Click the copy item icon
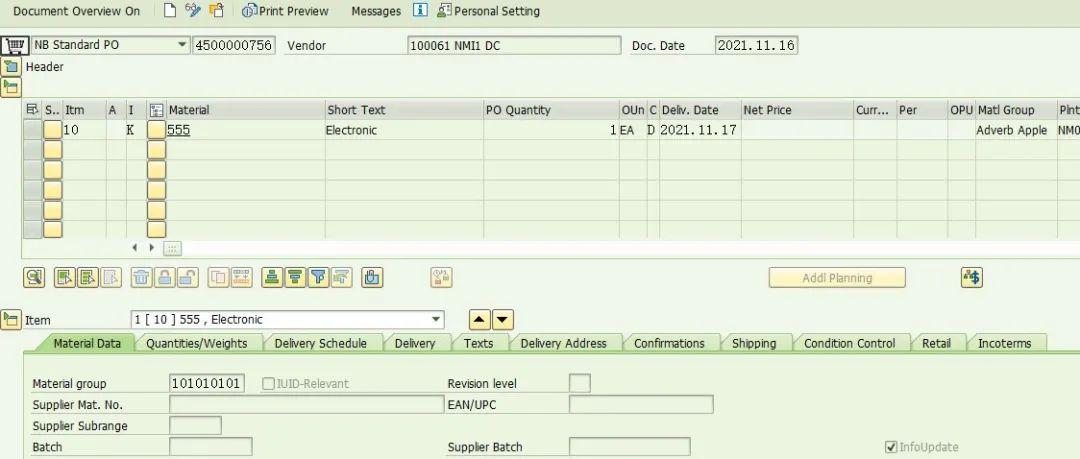 pyautogui.click(x=218, y=278)
